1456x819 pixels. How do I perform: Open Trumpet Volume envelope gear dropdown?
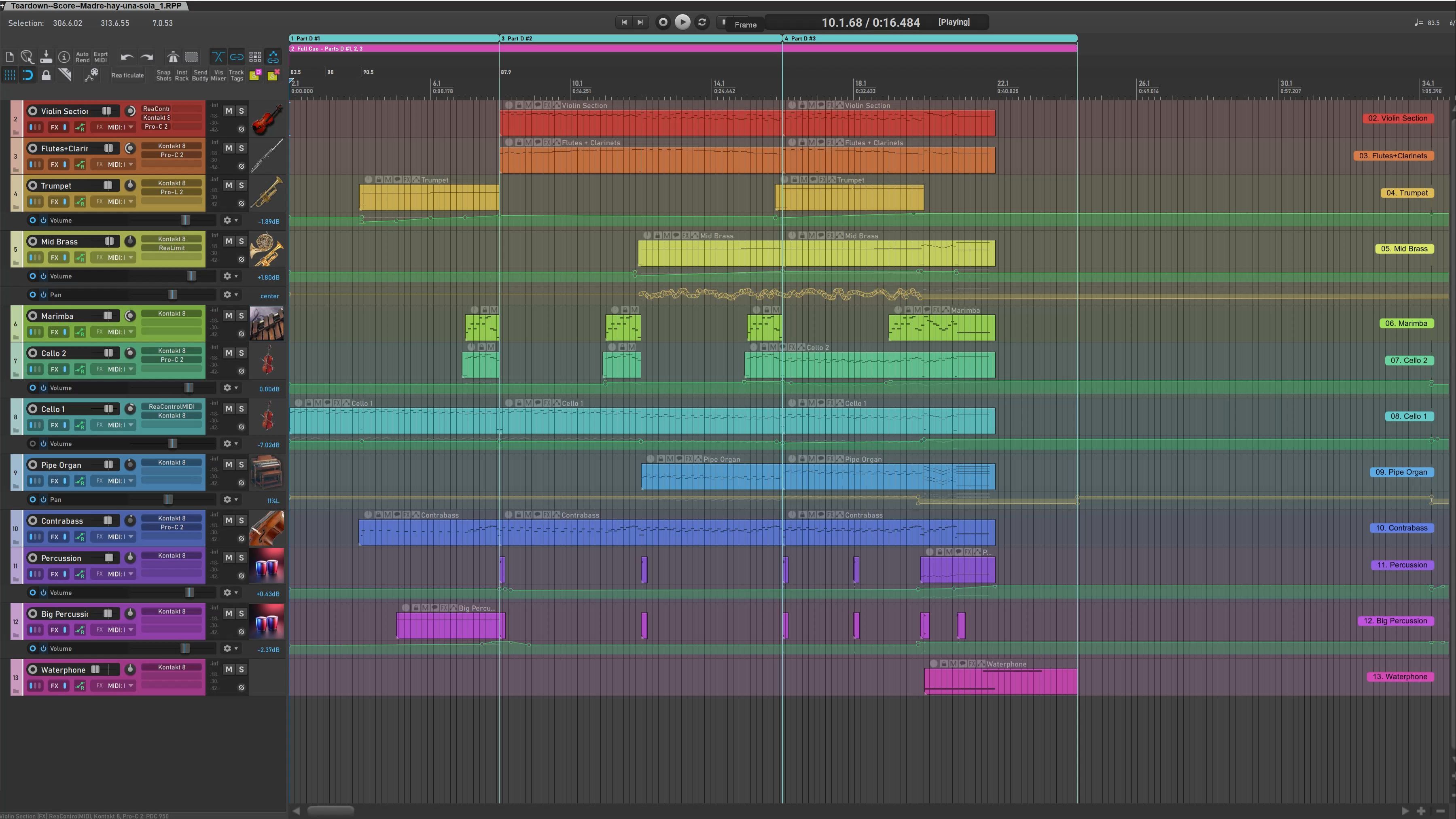(x=230, y=221)
